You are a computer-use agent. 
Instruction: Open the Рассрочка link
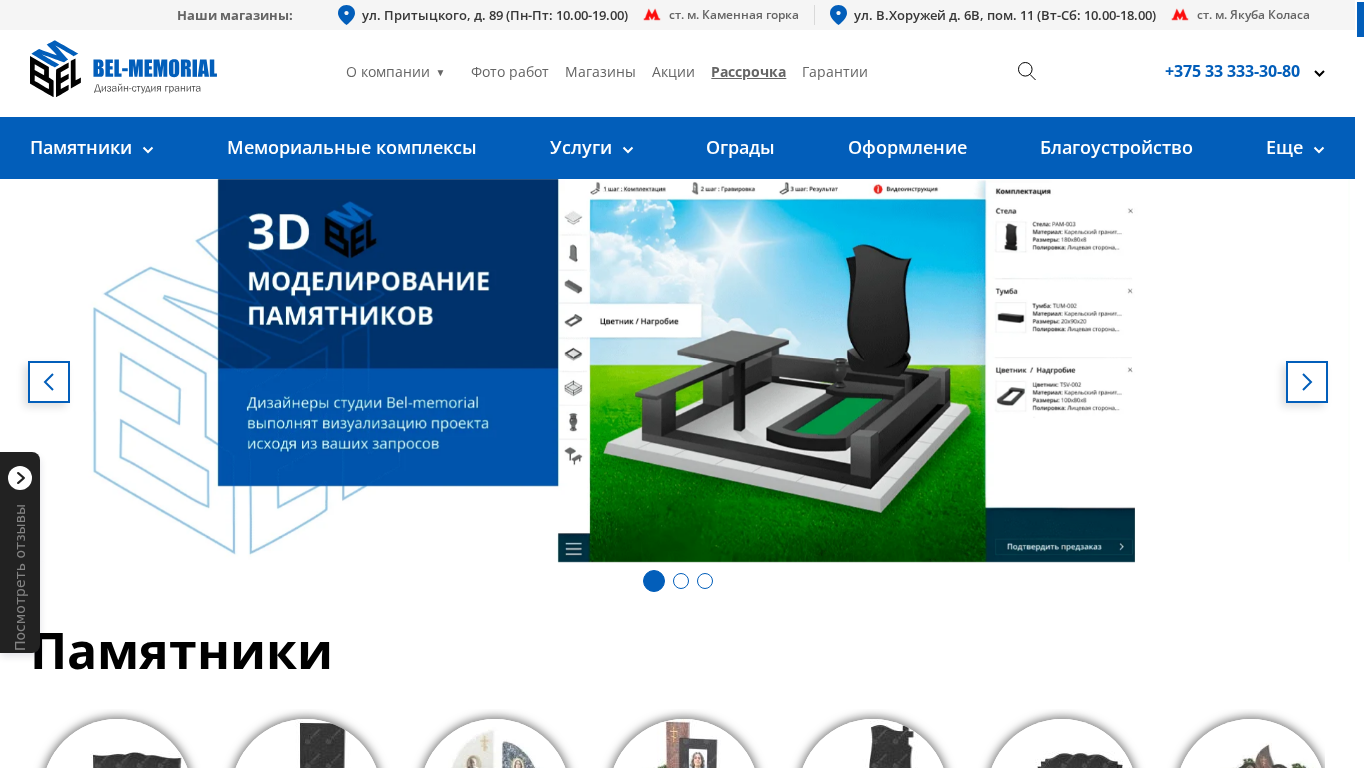748,72
